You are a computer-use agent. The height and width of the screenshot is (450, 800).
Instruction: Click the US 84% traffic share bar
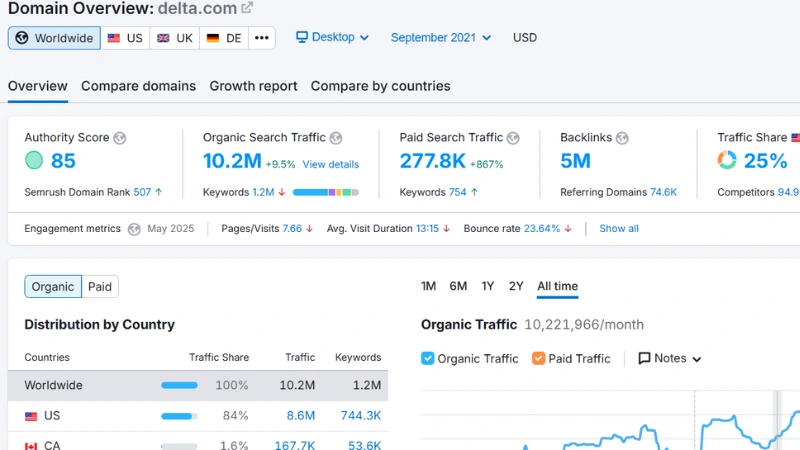[179, 416]
